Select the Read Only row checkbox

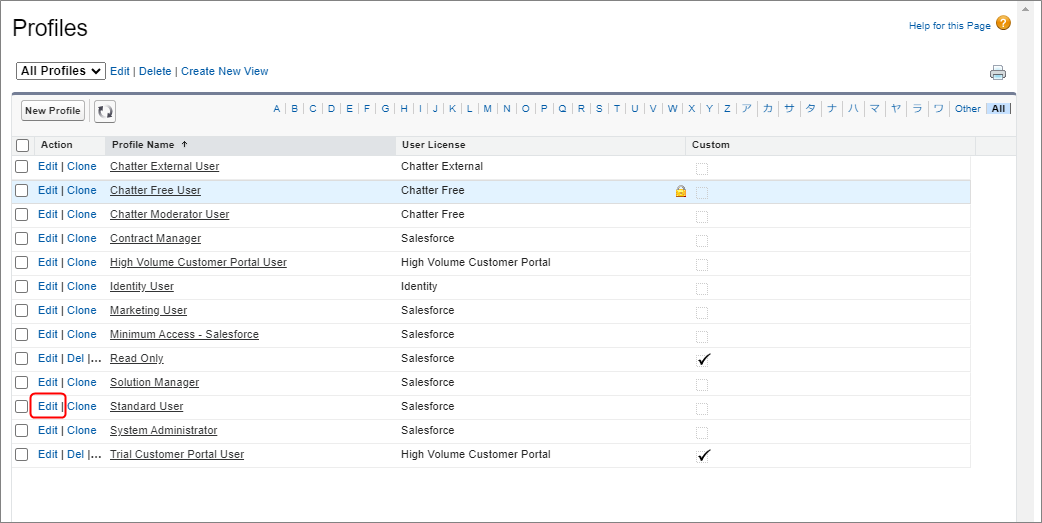pos(22,358)
